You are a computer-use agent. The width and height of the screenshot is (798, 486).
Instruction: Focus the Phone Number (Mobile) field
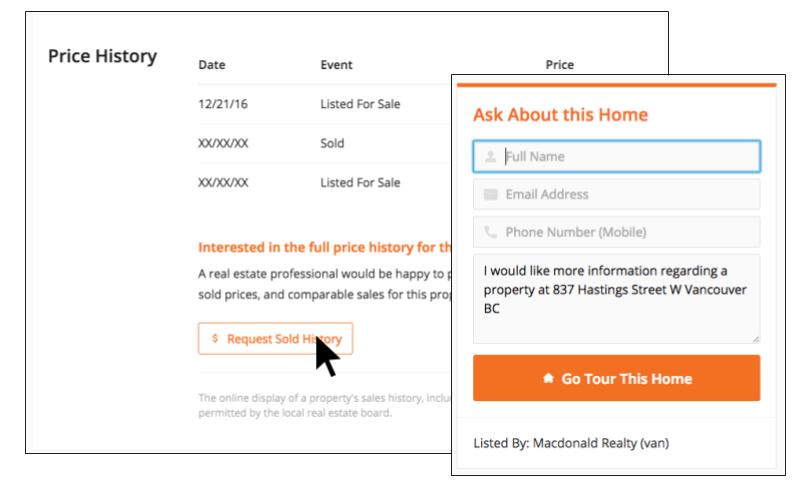pyautogui.click(x=616, y=232)
